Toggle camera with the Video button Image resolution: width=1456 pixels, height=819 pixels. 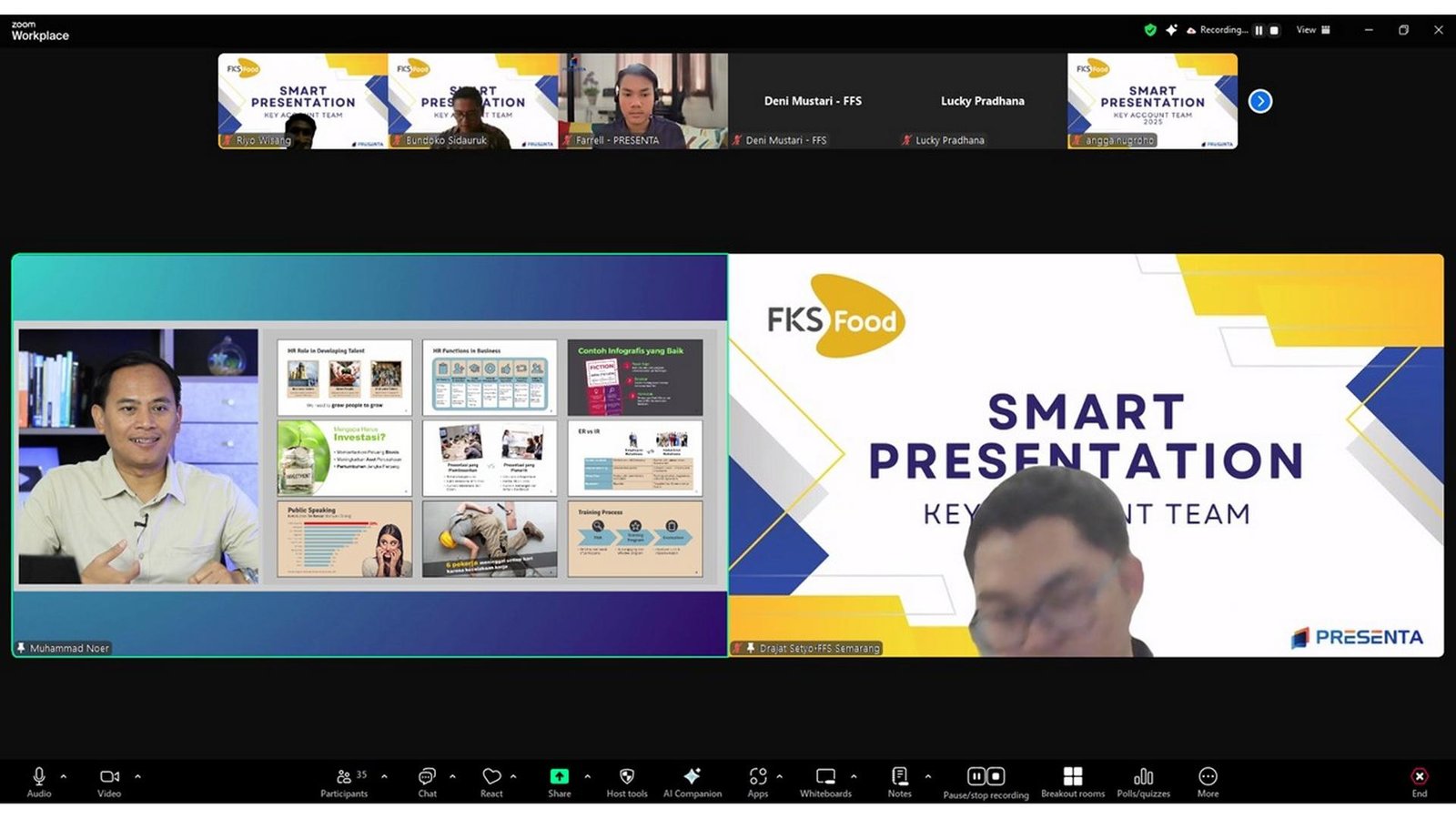coord(109,781)
